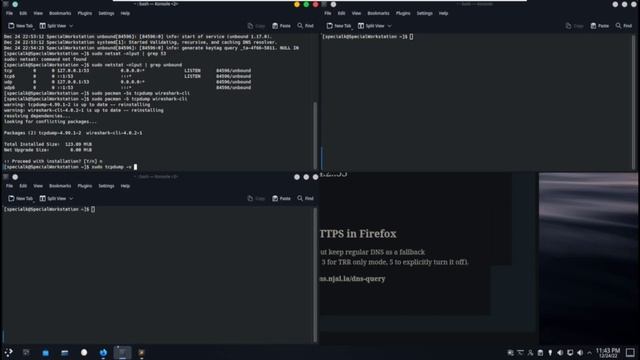This screenshot has width=640, height=360.
Task: Click Copy in bottom-left Konsole toolbar
Action: click(x=256, y=198)
